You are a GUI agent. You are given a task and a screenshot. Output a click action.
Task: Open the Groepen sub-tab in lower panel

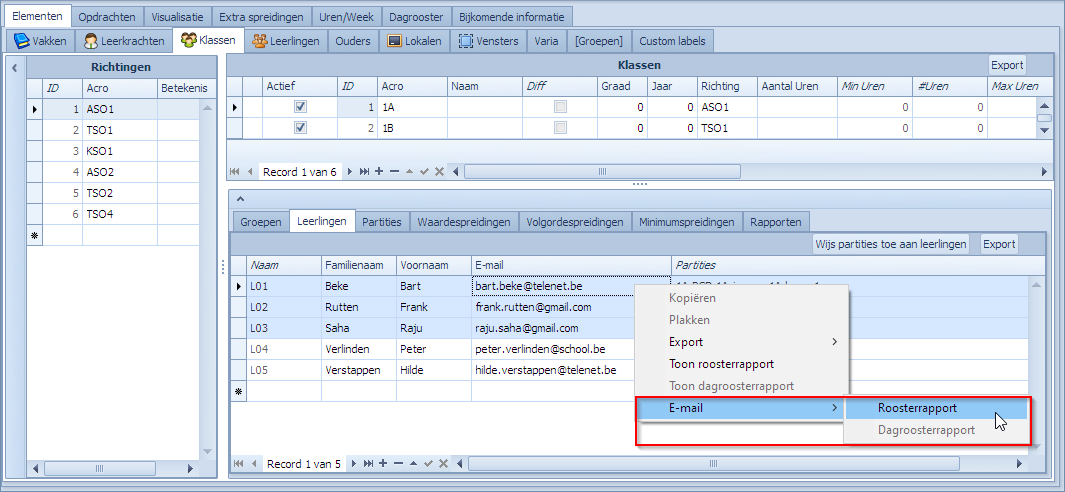click(x=261, y=222)
